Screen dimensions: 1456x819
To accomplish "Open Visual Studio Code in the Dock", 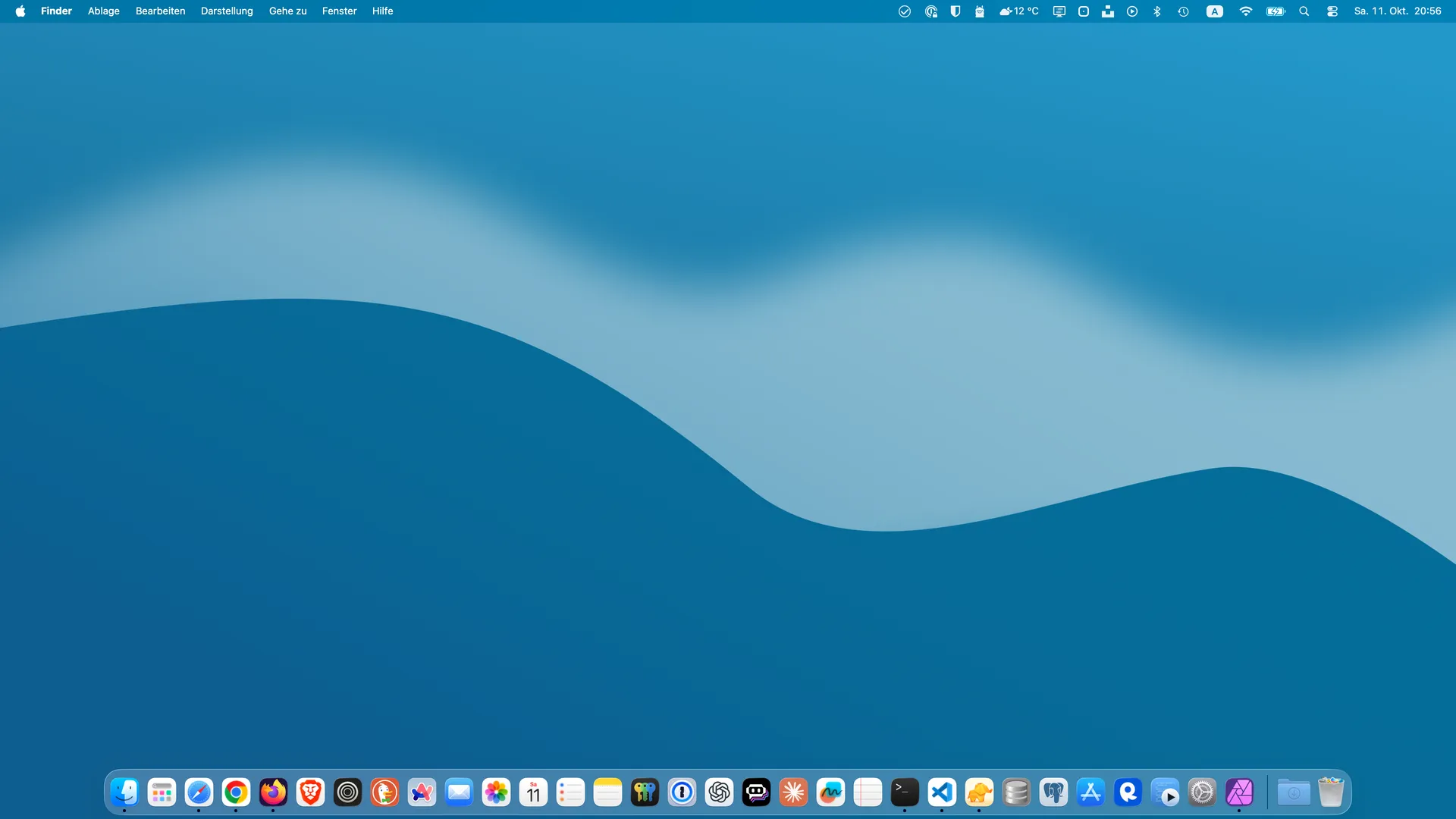I will [x=942, y=792].
